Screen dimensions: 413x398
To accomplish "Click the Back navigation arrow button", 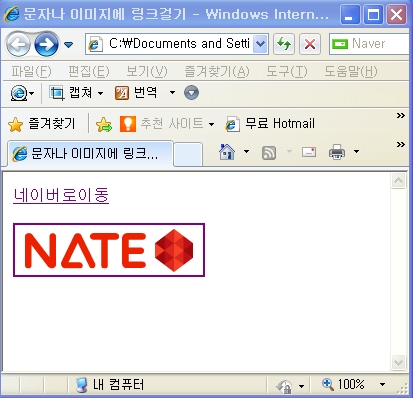I will pyautogui.click(x=18, y=44).
